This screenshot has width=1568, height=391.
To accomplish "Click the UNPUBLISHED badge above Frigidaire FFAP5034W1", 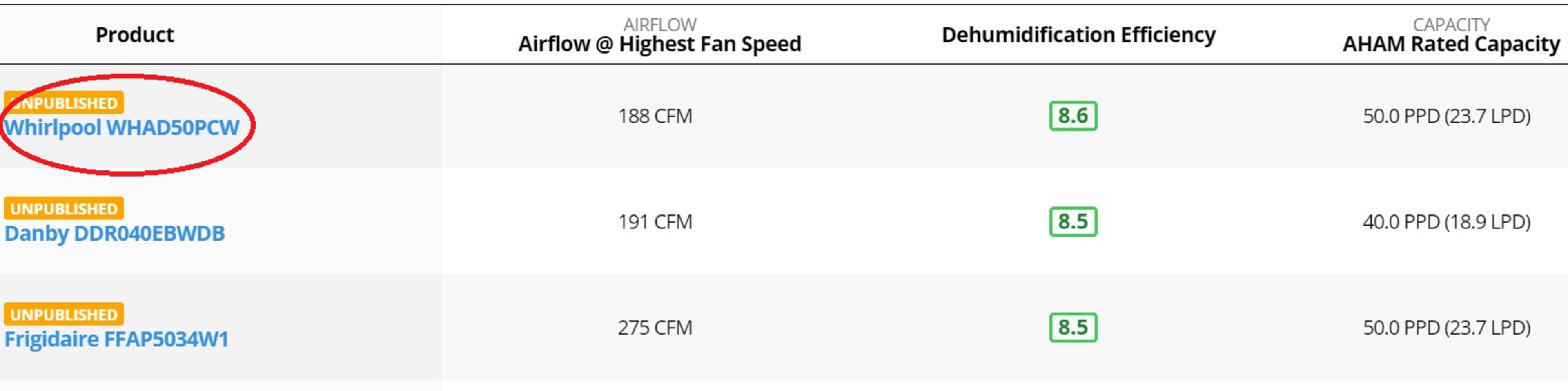I will [x=64, y=314].
